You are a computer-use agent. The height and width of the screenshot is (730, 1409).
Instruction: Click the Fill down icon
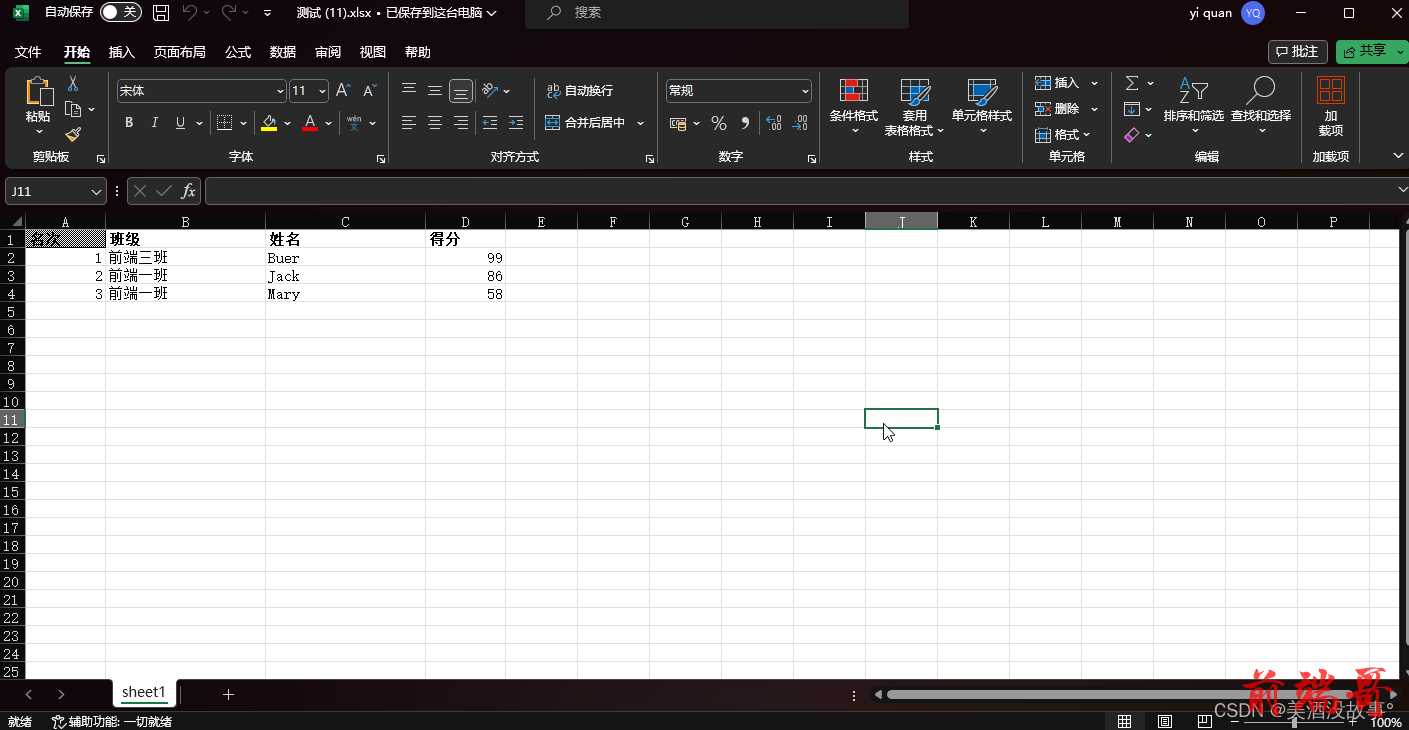click(1132, 109)
